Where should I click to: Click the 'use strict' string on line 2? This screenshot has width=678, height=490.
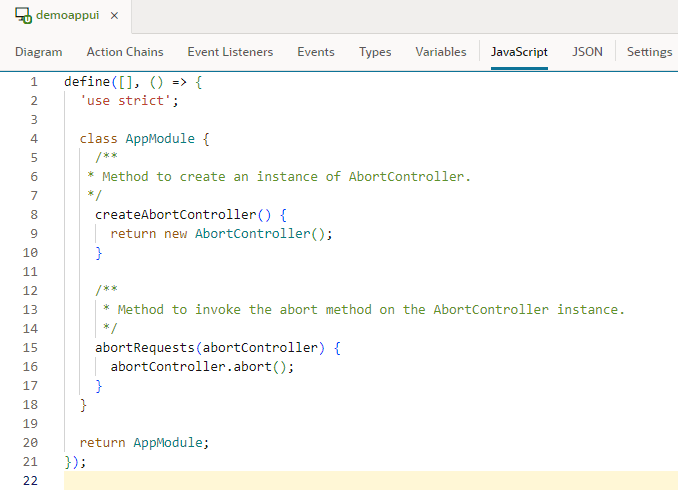125,101
